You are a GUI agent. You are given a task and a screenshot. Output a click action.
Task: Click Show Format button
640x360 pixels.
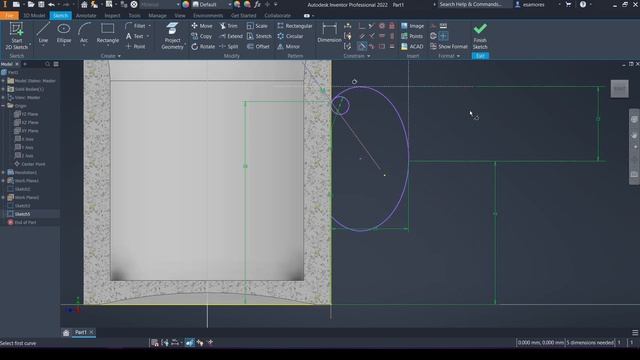pos(449,47)
